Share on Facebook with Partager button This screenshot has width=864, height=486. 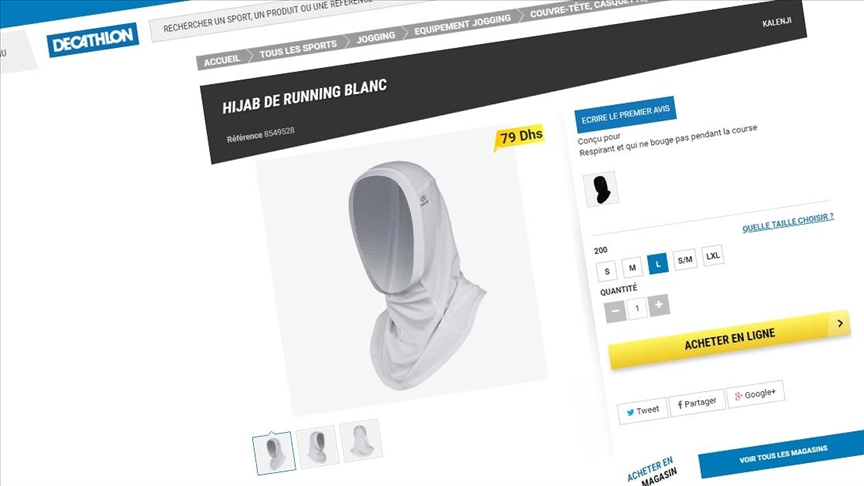pyautogui.click(x=697, y=402)
